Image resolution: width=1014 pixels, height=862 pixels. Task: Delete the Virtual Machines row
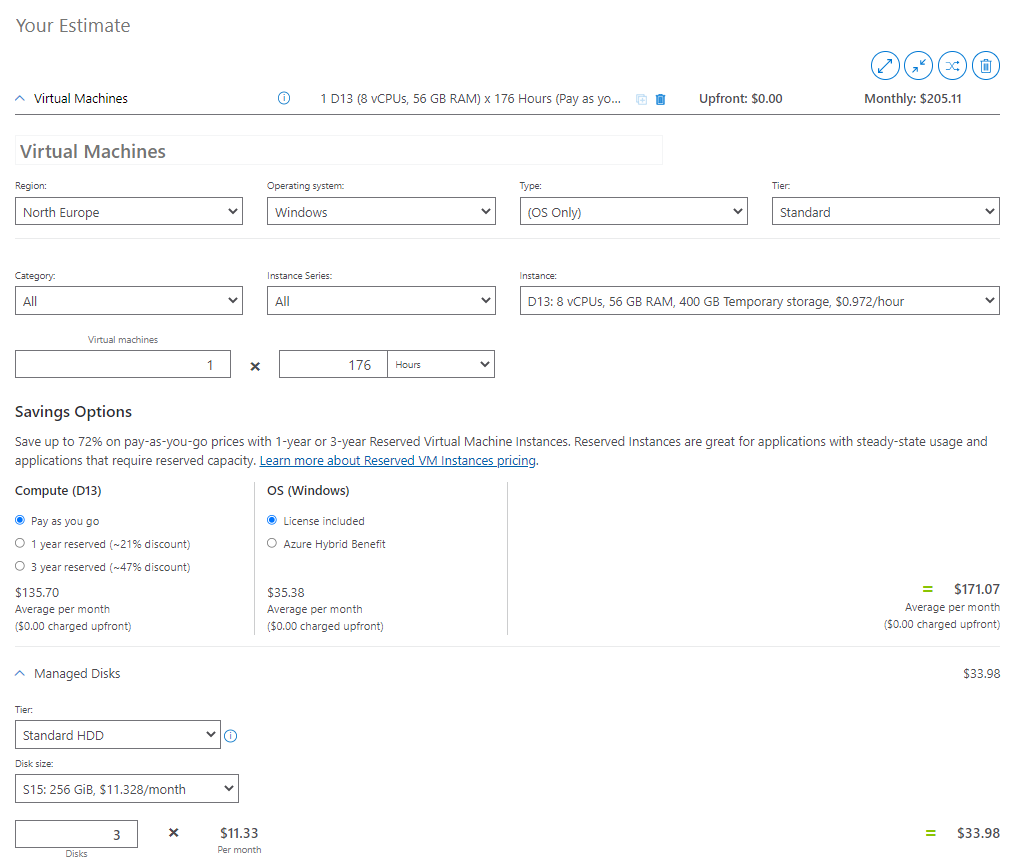pyautogui.click(x=660, y=99)
